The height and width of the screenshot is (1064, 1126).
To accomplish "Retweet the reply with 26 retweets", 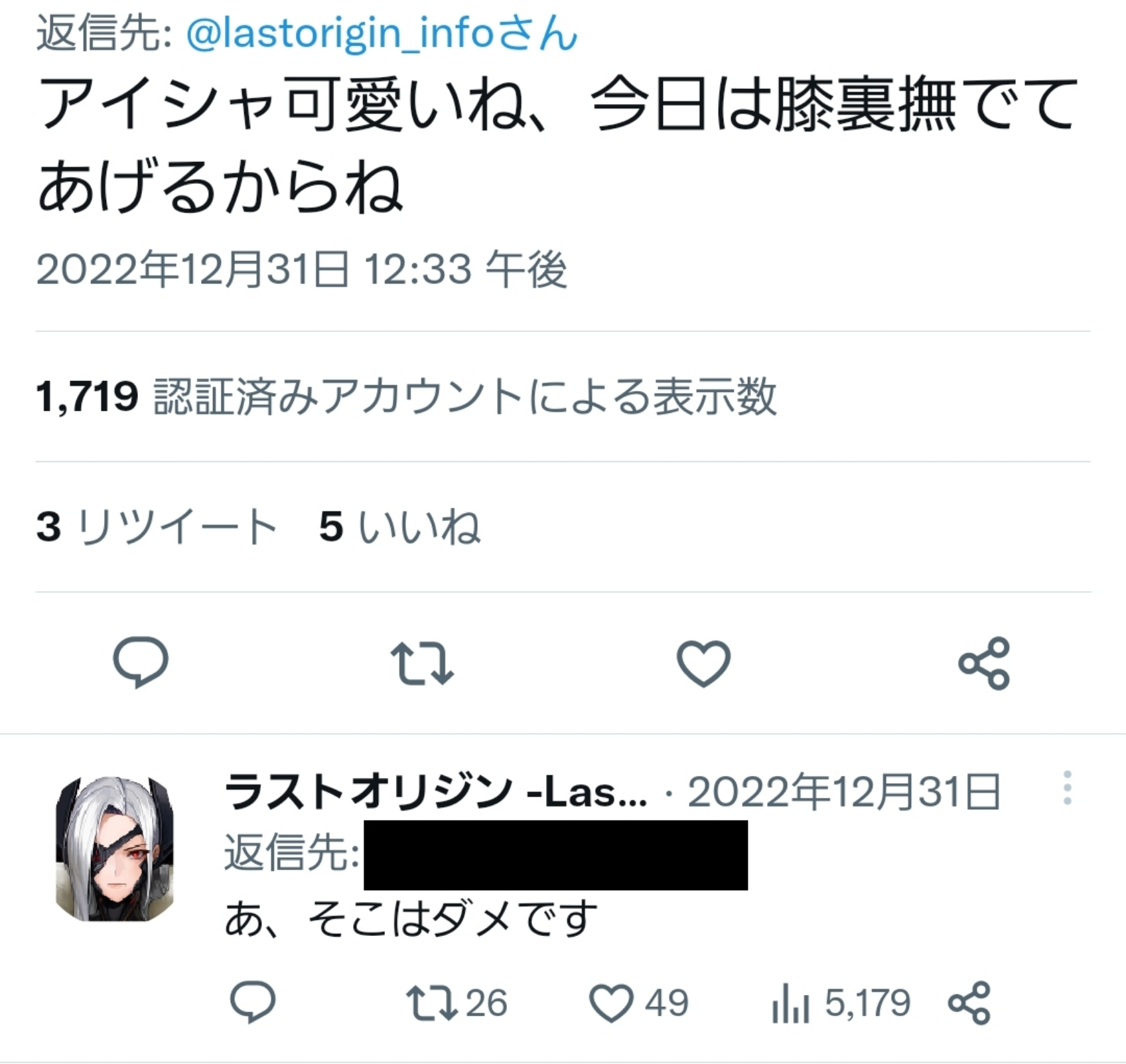I will (x=456, y=1002).
